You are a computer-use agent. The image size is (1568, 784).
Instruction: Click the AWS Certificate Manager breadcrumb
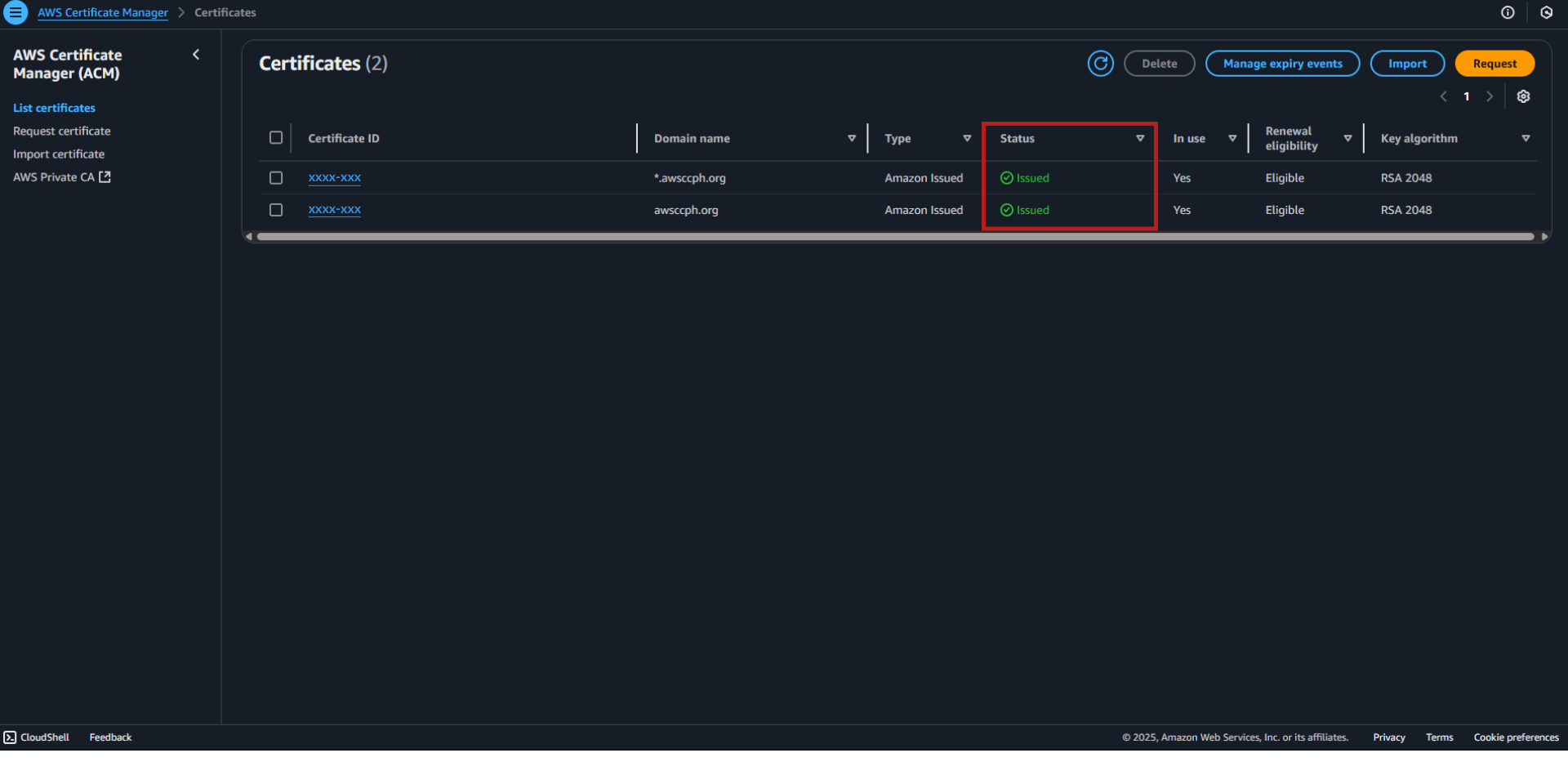(103, 12)
